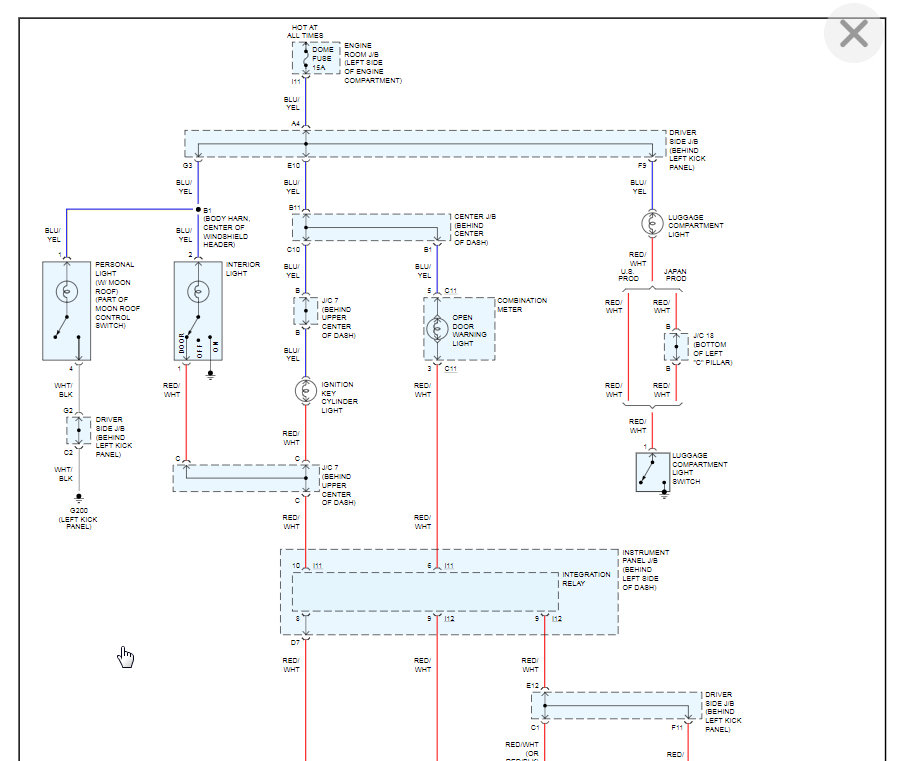This screenshot has width=903, height=761.
Task: Click the 'C10' connector label
Action: point(294,249)
